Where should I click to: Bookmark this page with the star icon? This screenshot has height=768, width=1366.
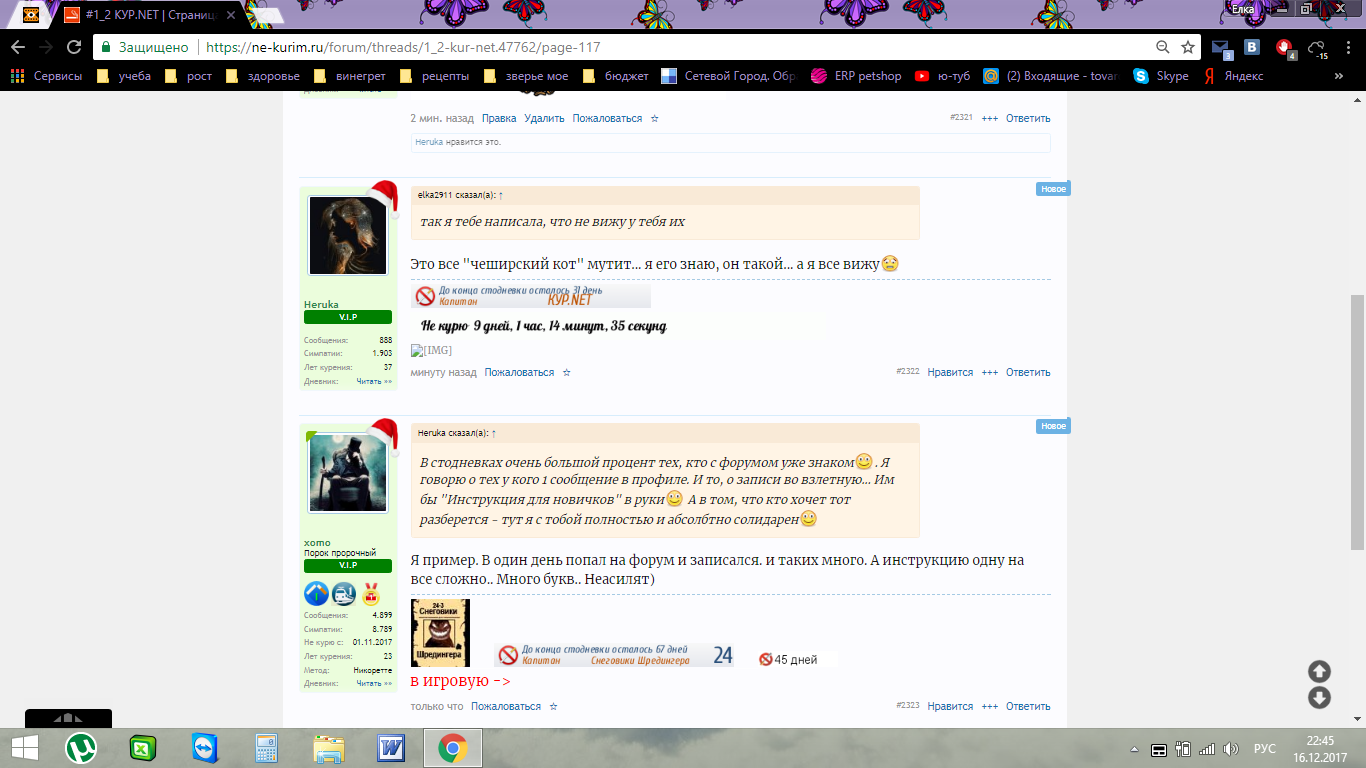click(1188, 47)
